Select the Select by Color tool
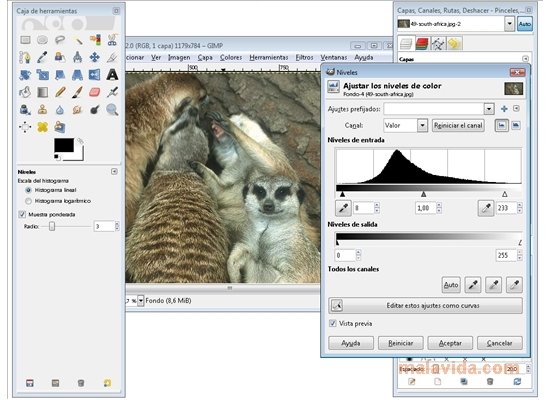The image size is (550, 400). pyautogui.click(x=95, y=40)
